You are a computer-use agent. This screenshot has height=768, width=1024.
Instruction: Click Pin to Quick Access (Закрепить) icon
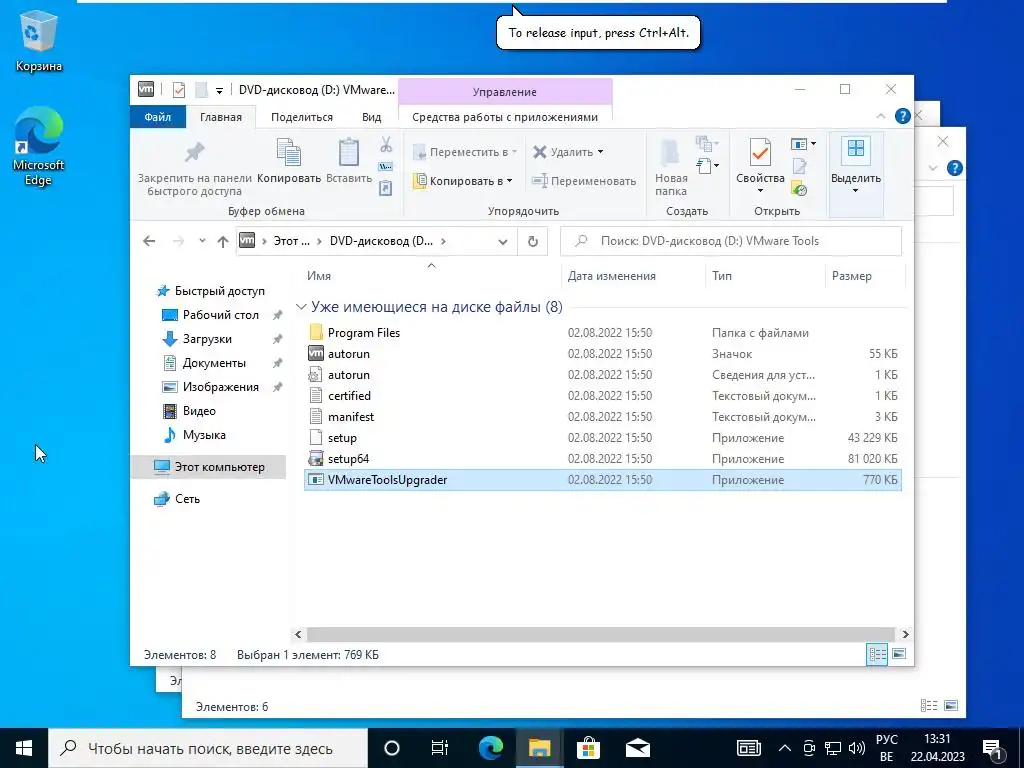coord(194,152)
